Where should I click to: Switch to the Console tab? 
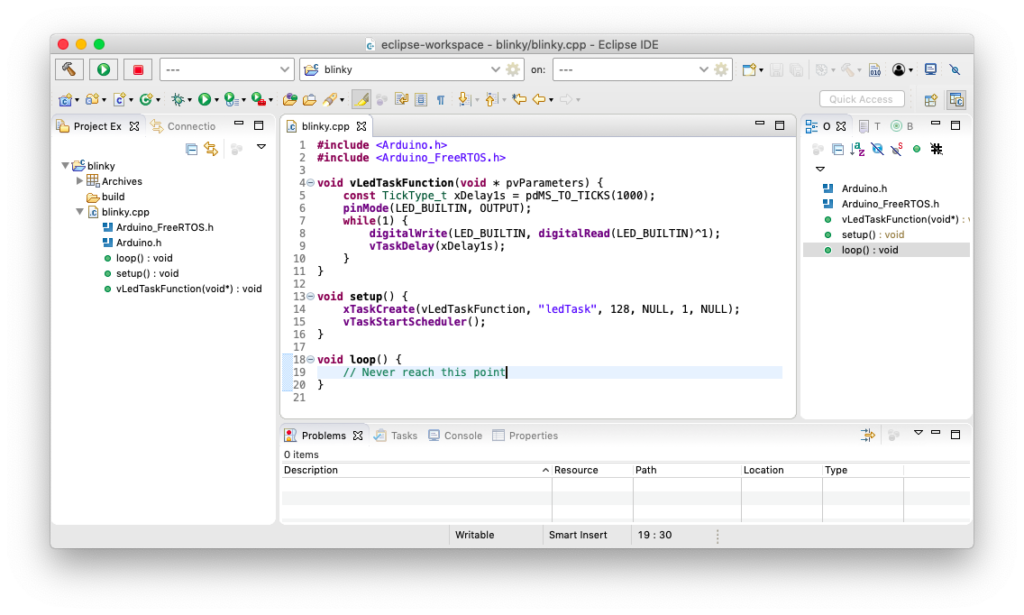point(455,436)
